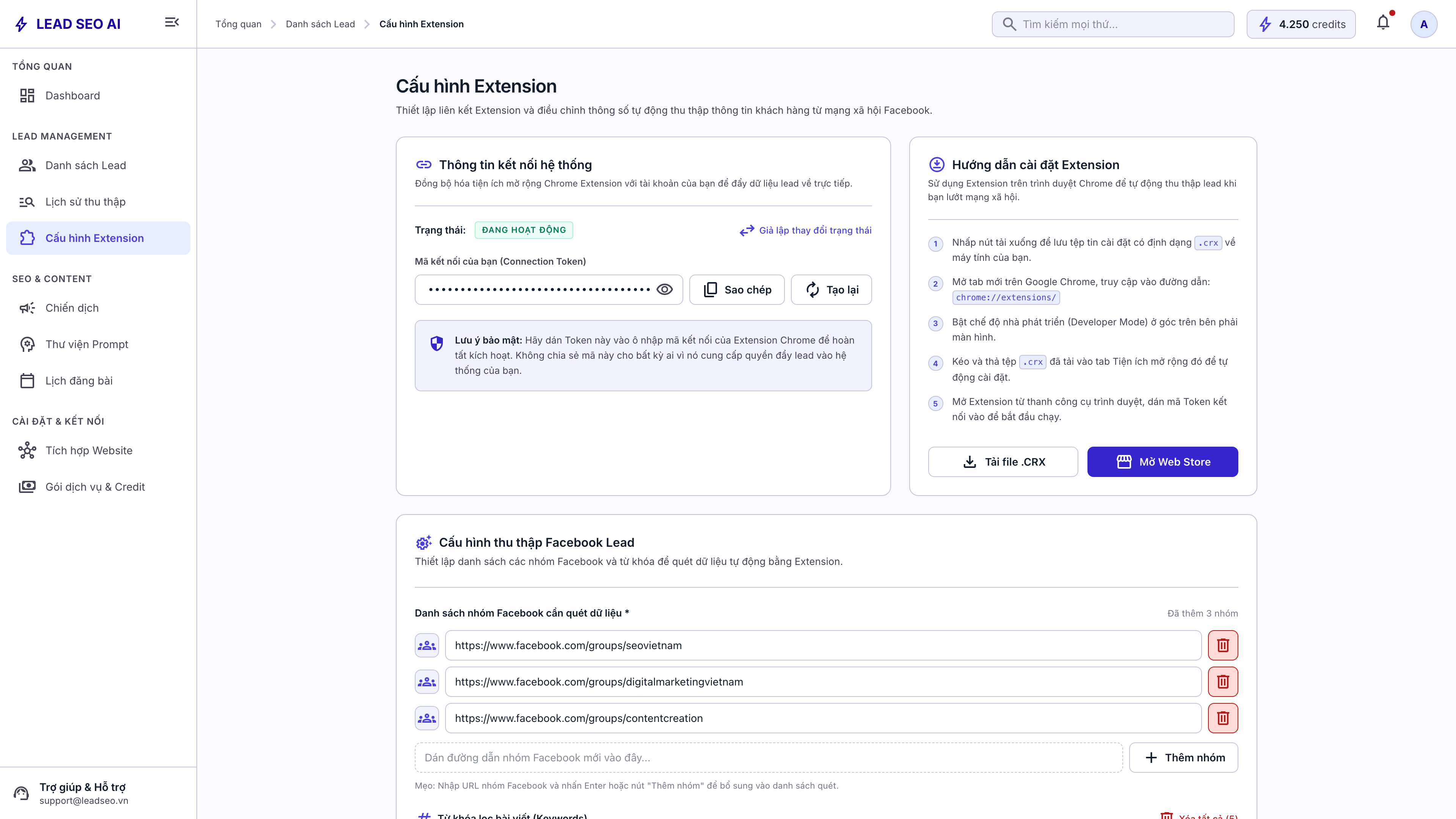Click the ĐANG HOẠT ĐỘNG status badge
Viewport: 1456px width, 819px height.
(523, 230)
